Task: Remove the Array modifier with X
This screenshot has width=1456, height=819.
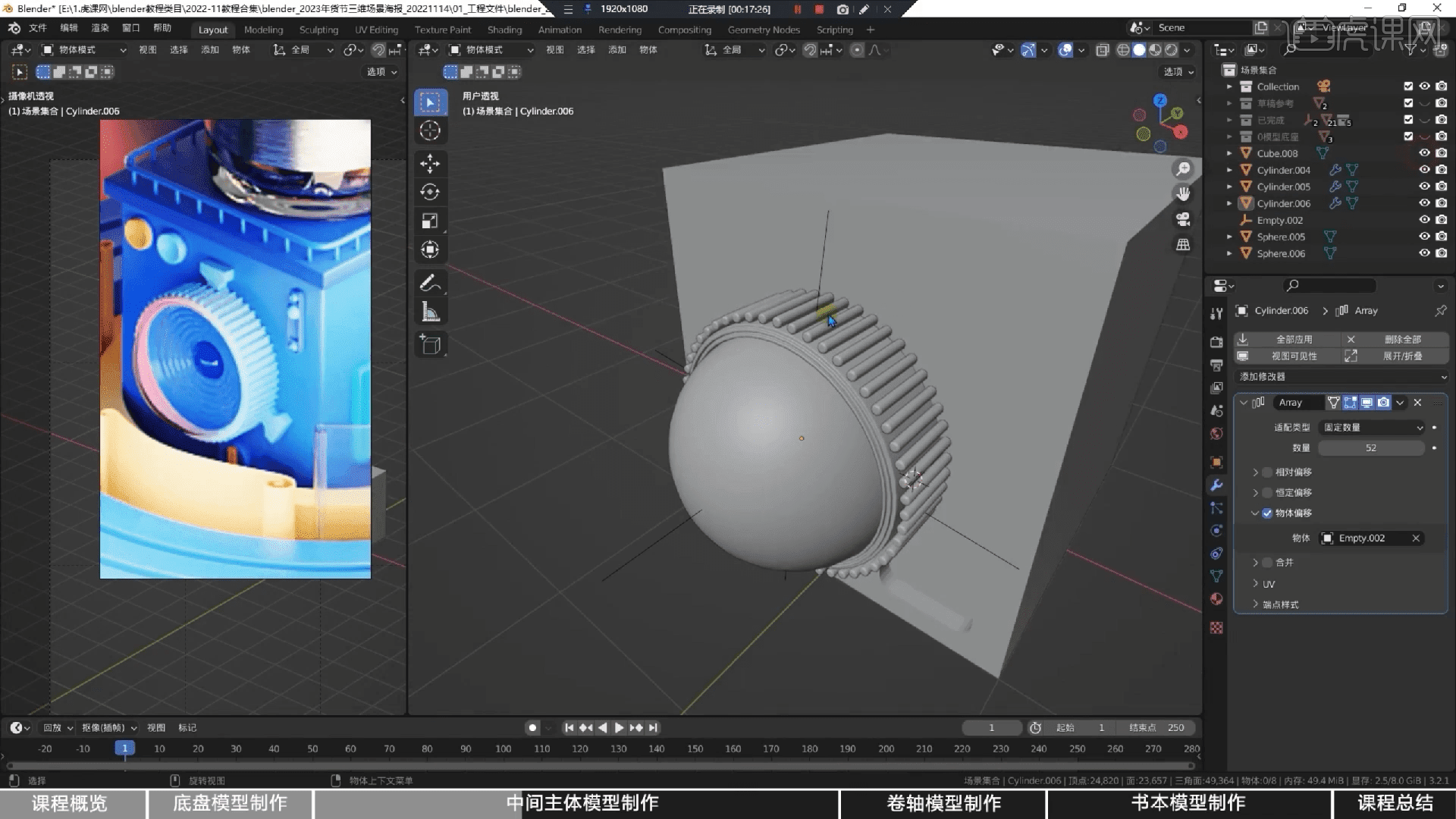Action: click(1417, 403)
